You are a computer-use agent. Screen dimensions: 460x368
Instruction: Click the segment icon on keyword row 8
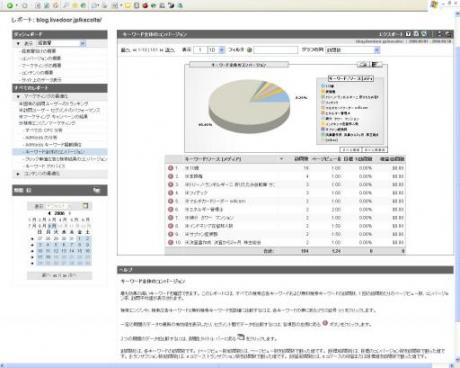pos(171,226)
